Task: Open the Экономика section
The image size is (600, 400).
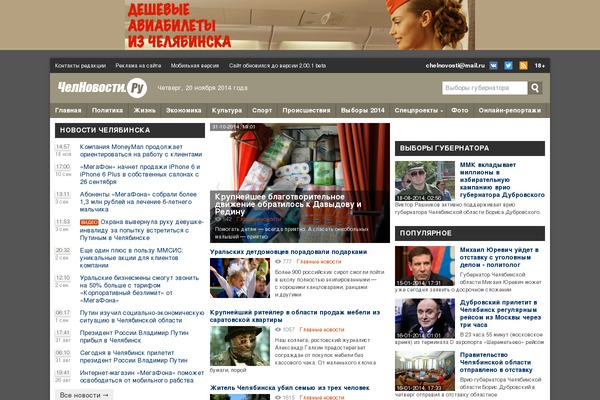Action: (183, 111)
